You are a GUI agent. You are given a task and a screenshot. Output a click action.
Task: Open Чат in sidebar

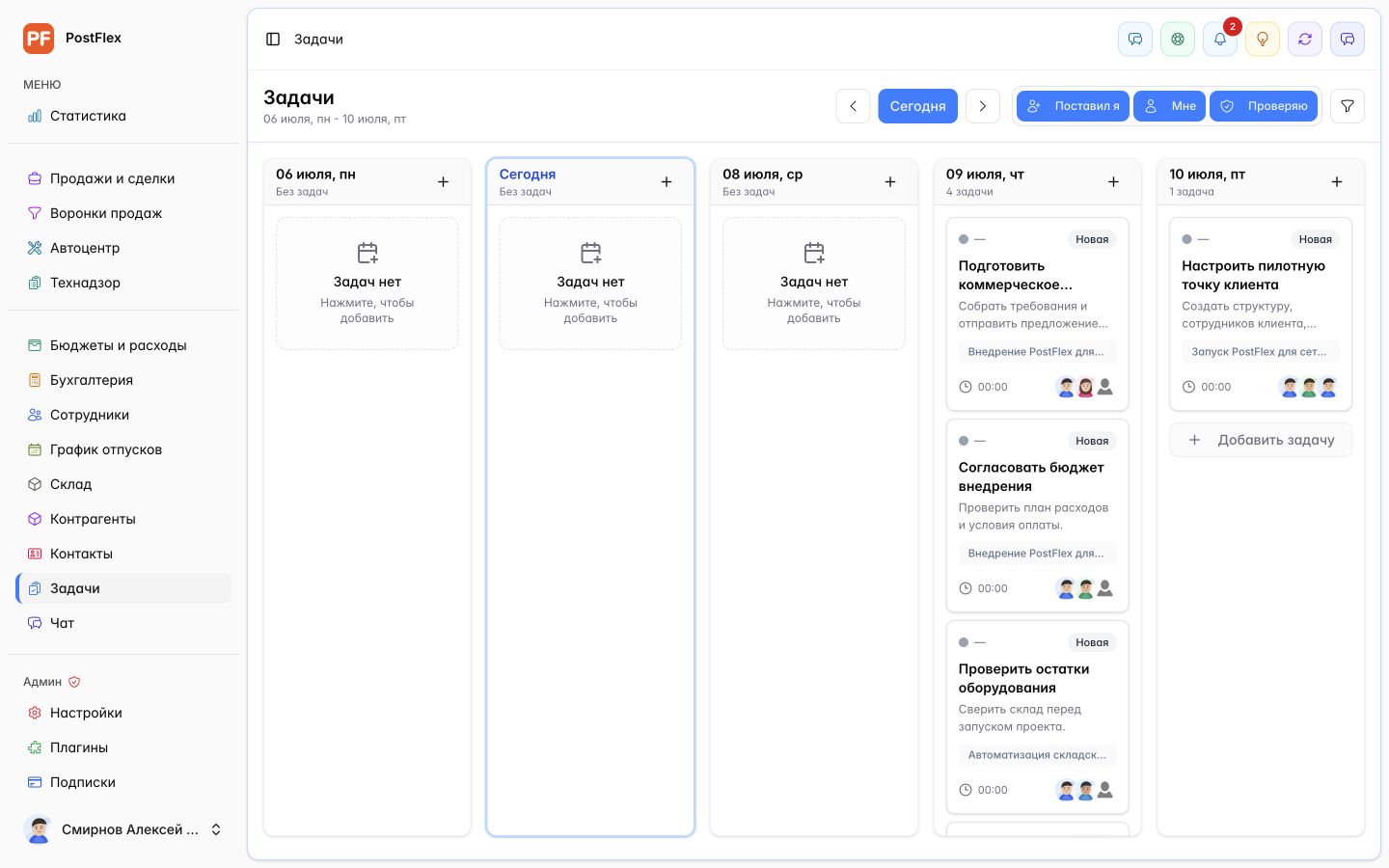pyautogui.click(x=123, y=623)
